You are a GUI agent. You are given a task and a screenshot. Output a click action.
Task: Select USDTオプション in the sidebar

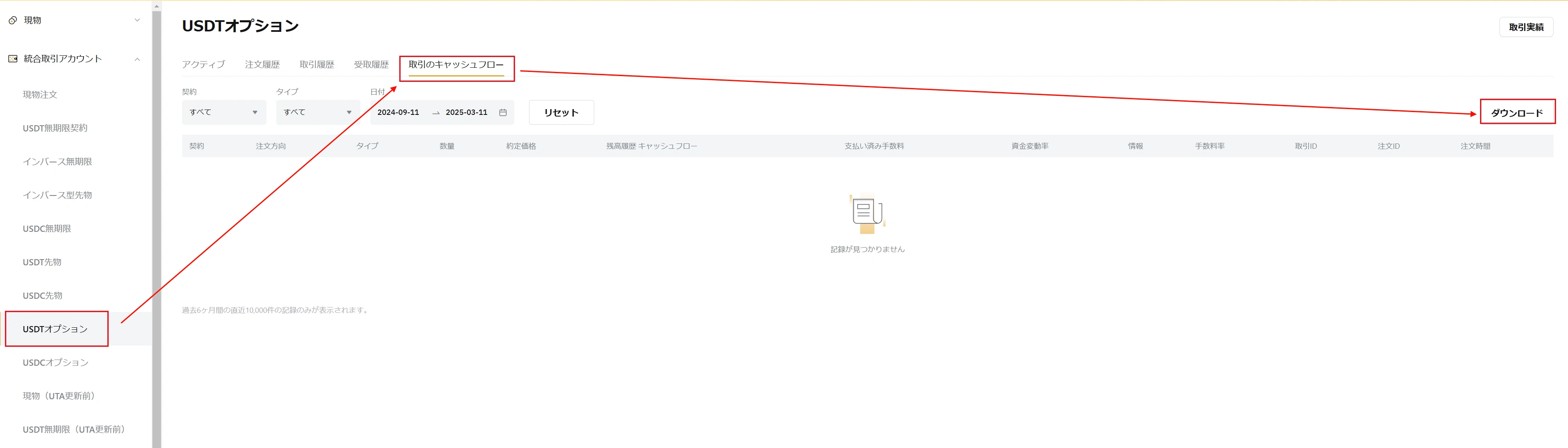[x=55, y=329]
